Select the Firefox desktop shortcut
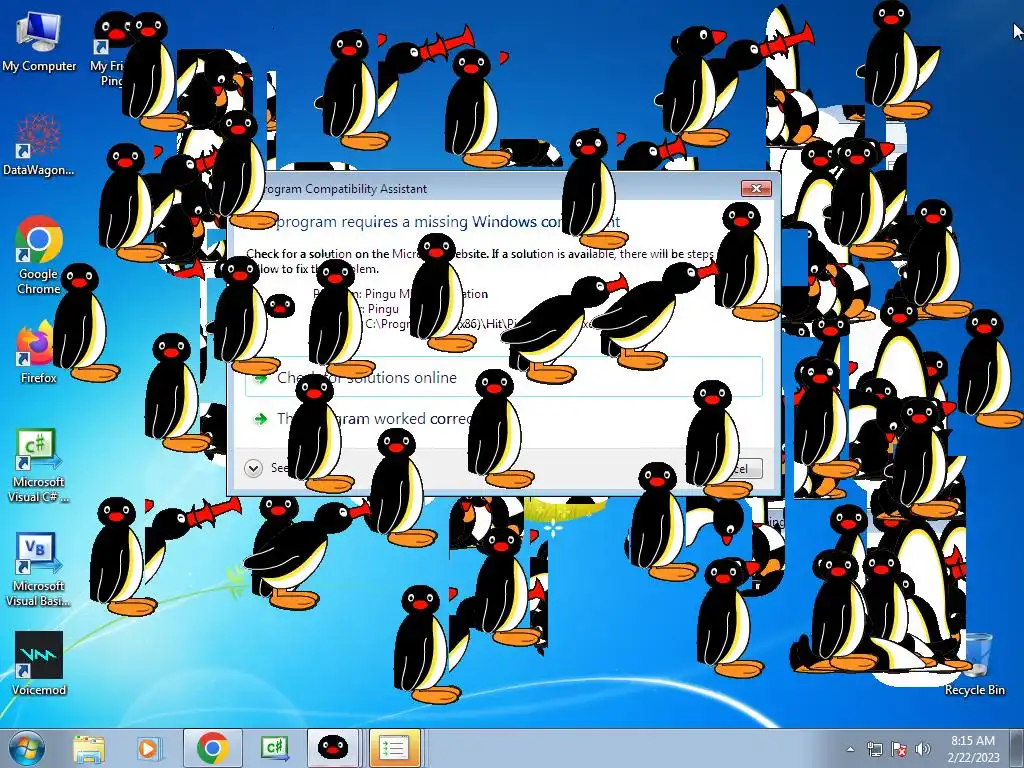The height and width of the screenshot is (768, 1024). [x=37, y=353]
